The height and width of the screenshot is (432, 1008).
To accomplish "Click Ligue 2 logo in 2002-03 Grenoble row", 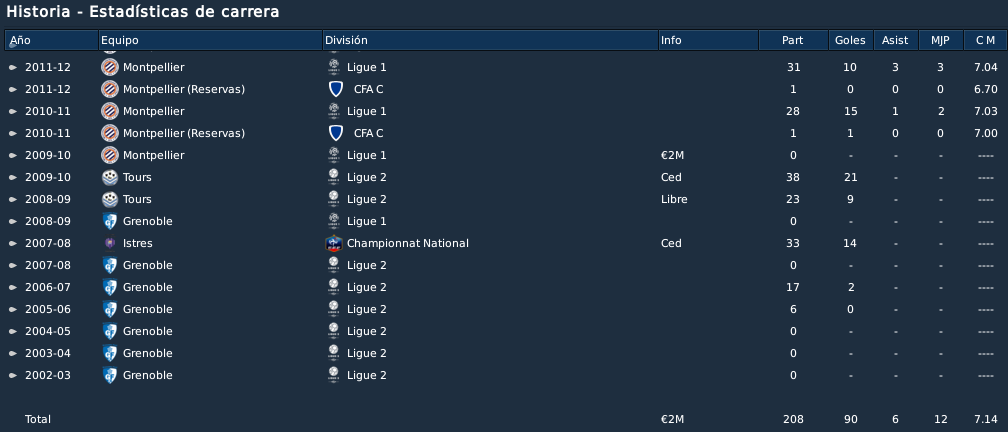I will [334, 375].
